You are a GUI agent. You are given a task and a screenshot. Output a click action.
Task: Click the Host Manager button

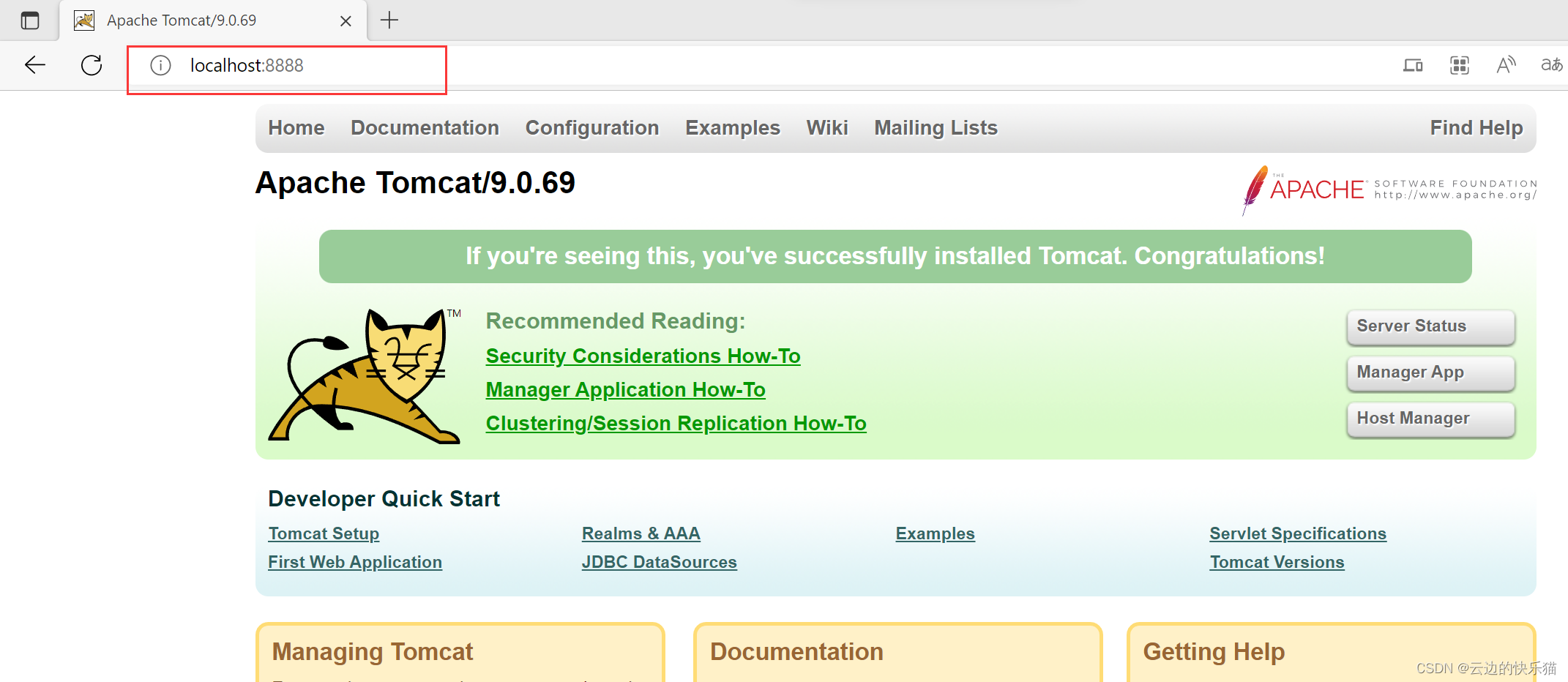(x=1430, y=419)
